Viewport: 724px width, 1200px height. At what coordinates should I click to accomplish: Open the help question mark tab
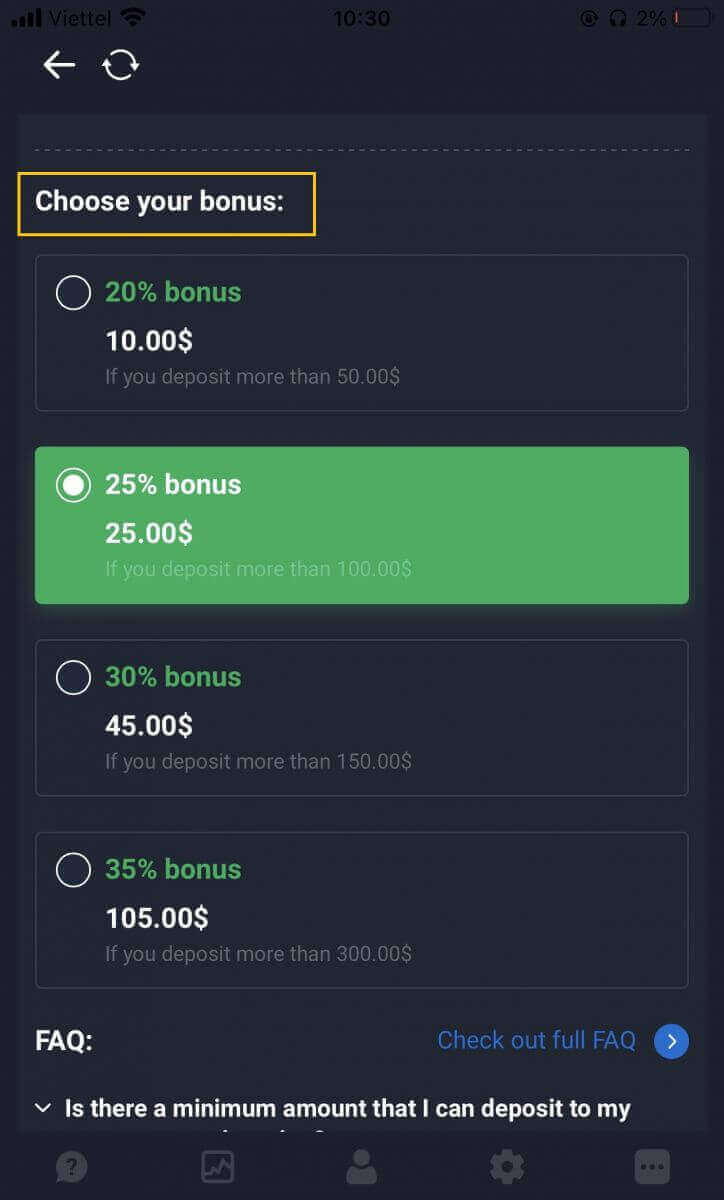click(72, 1166)
